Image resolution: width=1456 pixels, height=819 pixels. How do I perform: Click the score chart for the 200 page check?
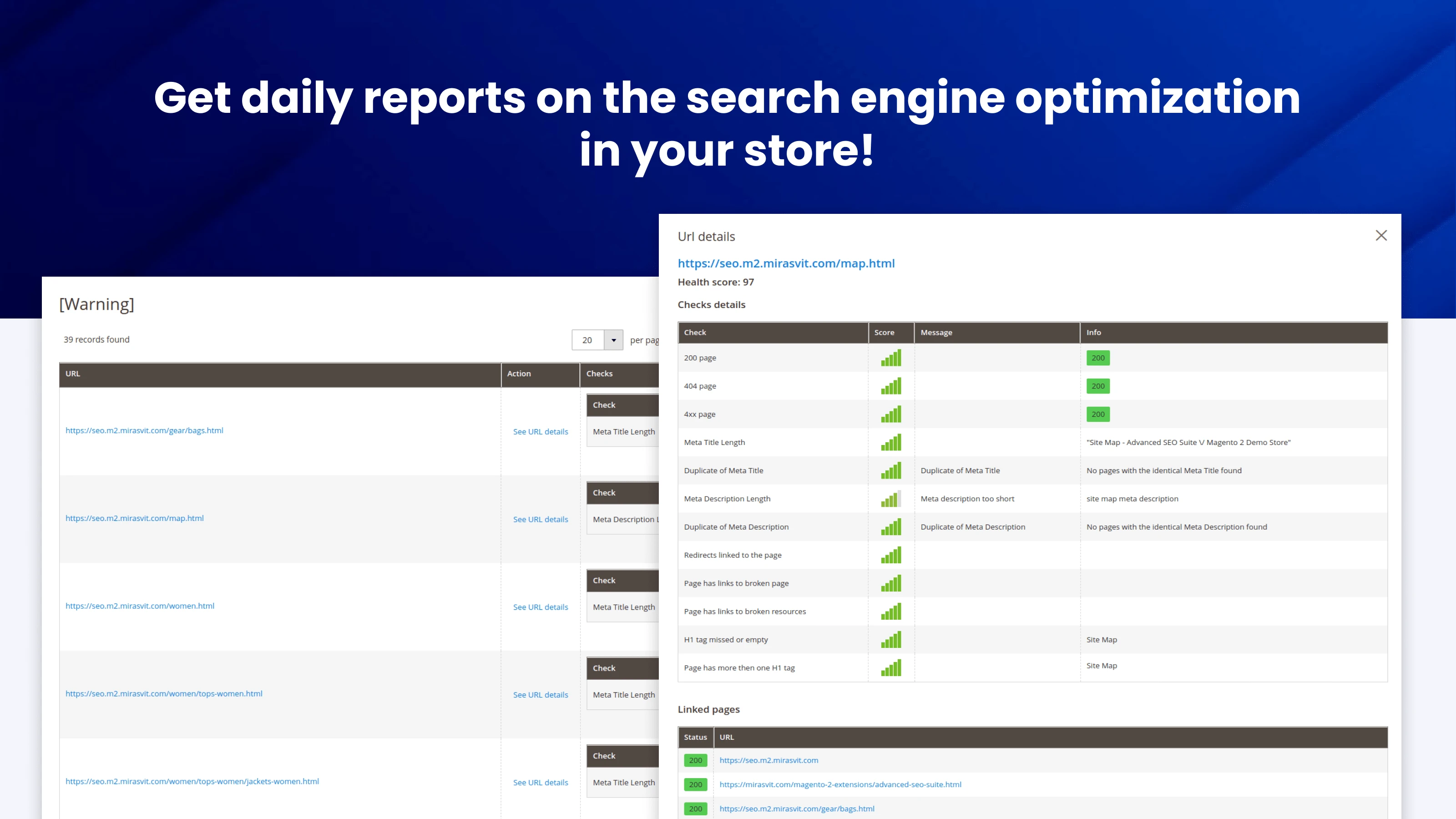click(x=891, y=358)
